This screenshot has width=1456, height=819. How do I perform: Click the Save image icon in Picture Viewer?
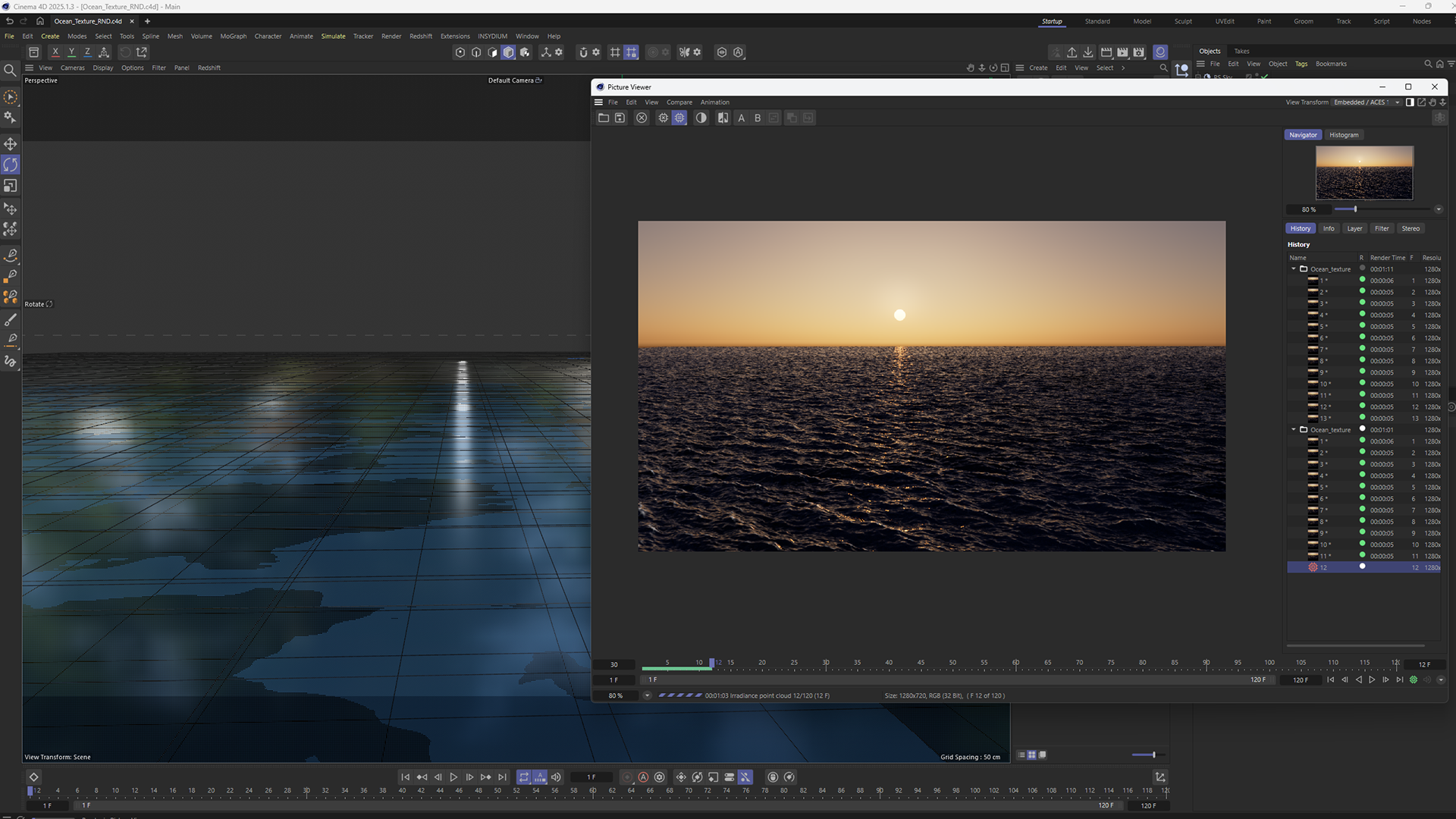pos(620,118)
